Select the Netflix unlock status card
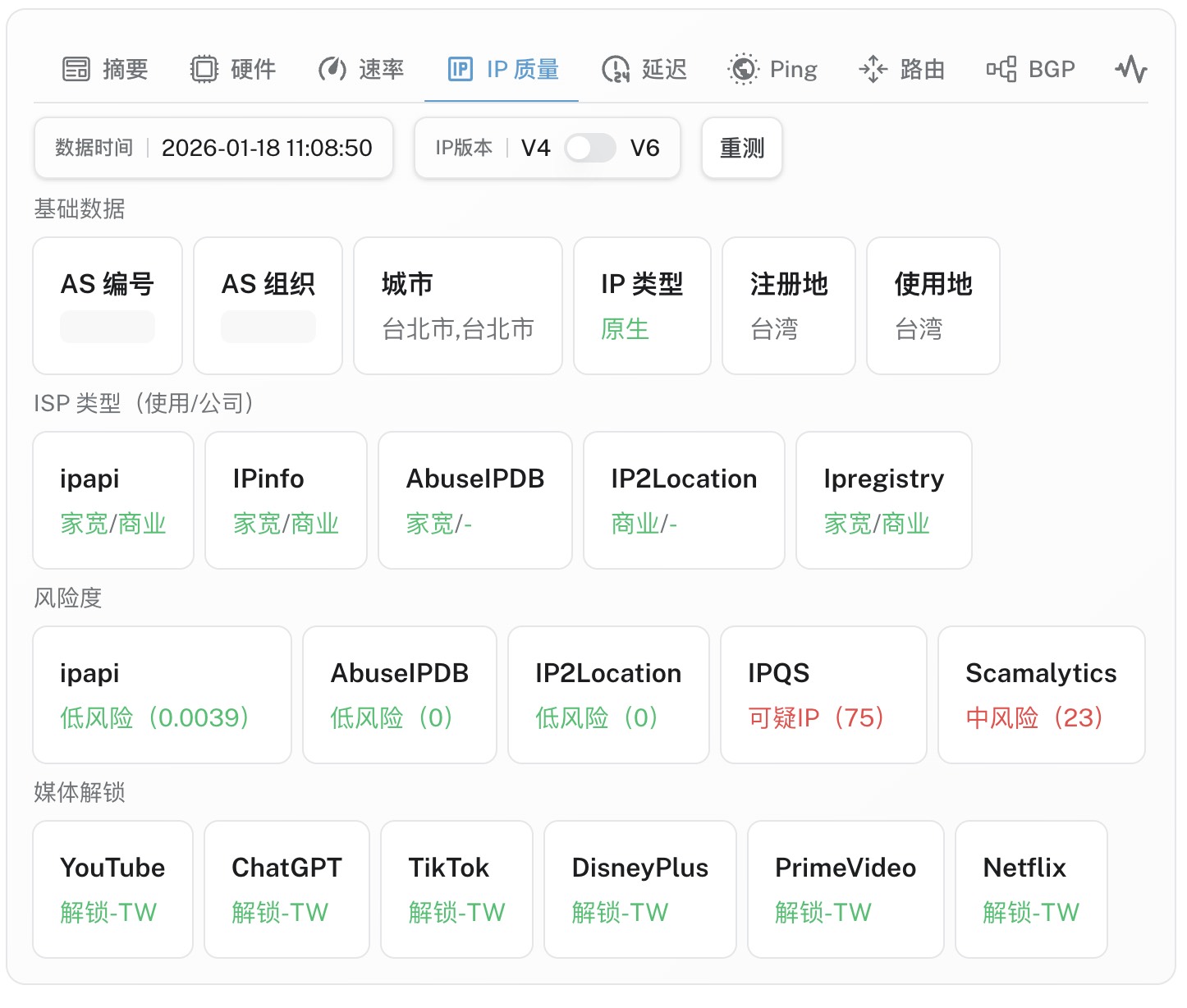1187x1008 pixels. coord(1030,889)
